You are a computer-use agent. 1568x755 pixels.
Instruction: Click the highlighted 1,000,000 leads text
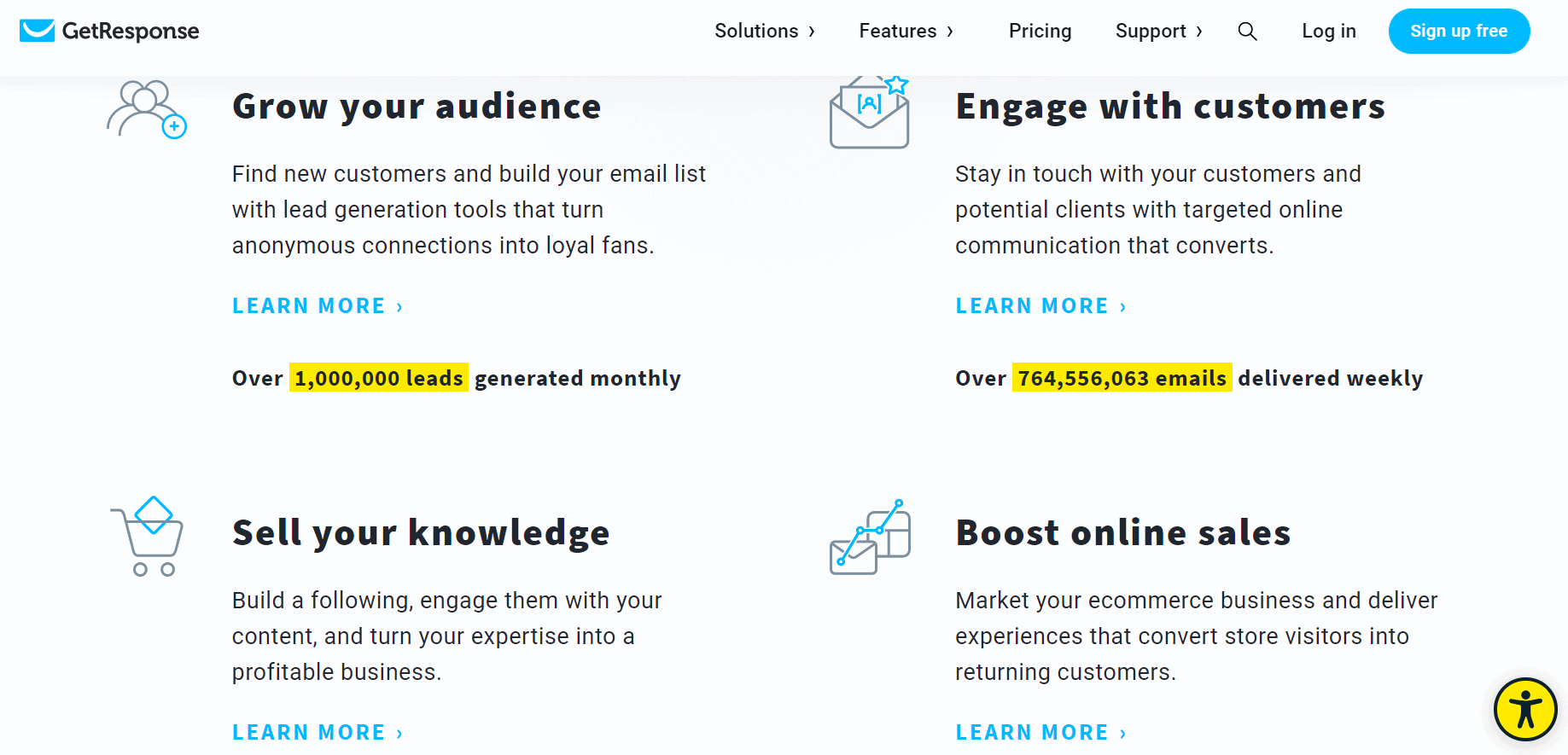379,378
